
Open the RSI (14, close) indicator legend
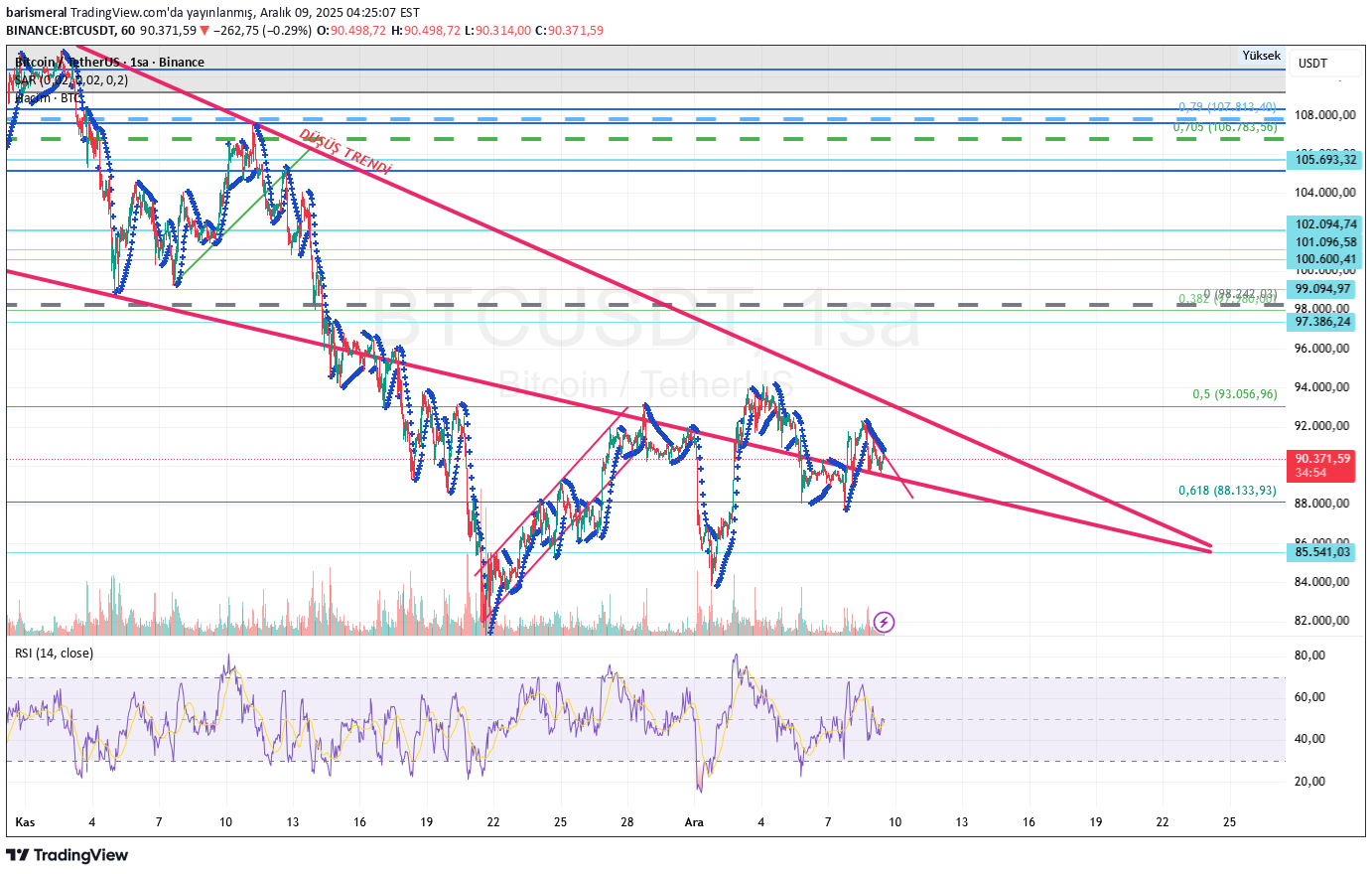[54, 654]
